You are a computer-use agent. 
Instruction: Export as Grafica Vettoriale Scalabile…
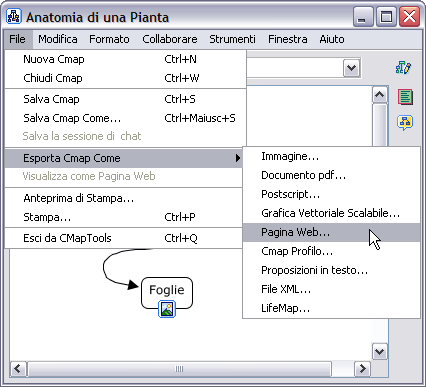(x=331, y=213)
